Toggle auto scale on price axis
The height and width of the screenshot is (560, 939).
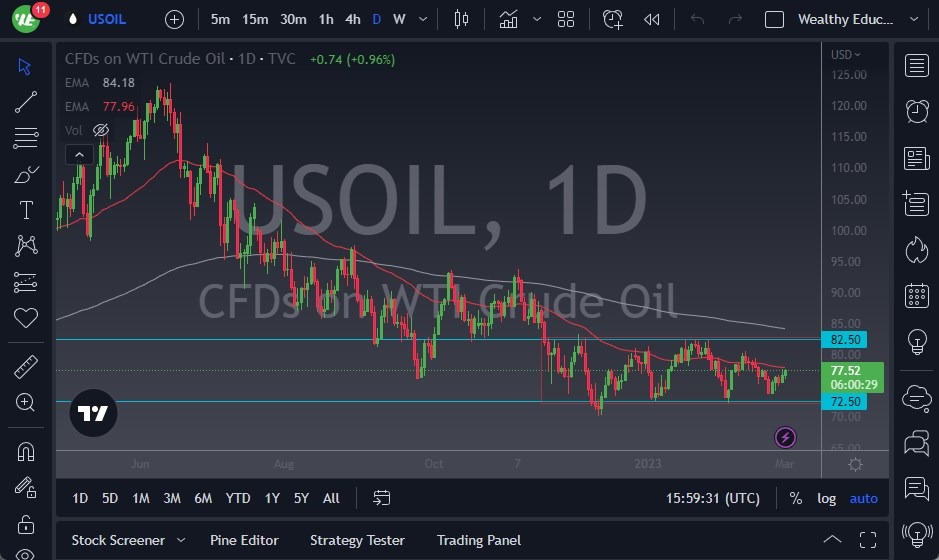(x=863, y=498)
